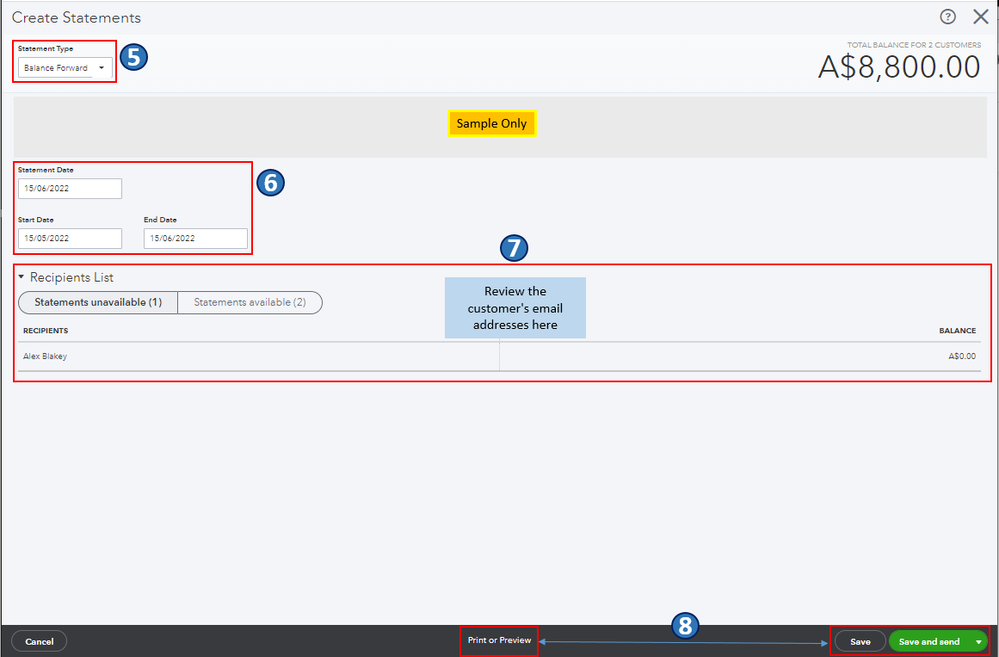Click the End Date field
The image size is (999, 657).
pos(196,238)
